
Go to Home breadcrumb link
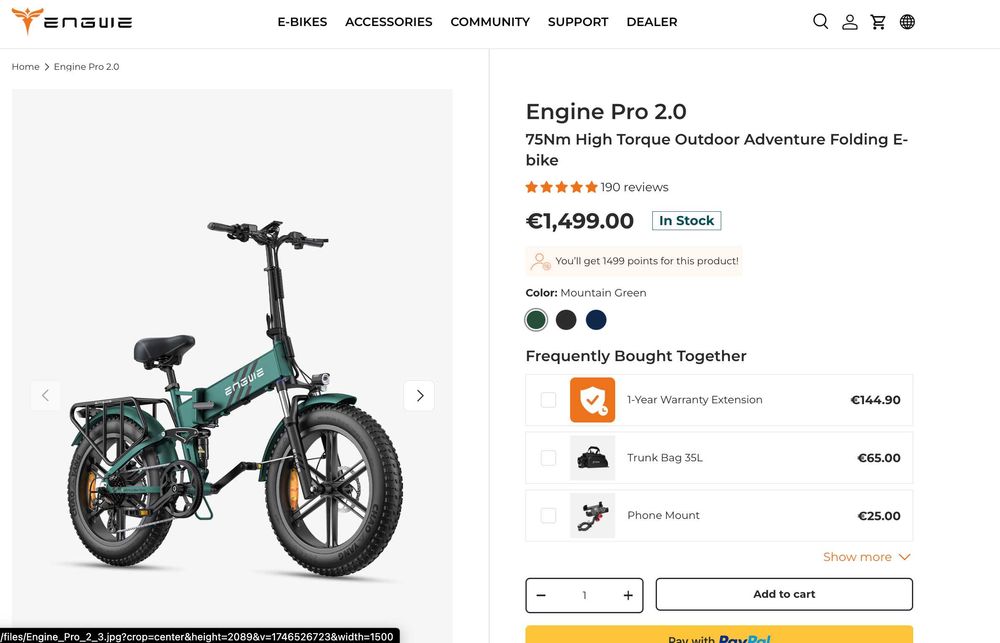click(26, 67)
